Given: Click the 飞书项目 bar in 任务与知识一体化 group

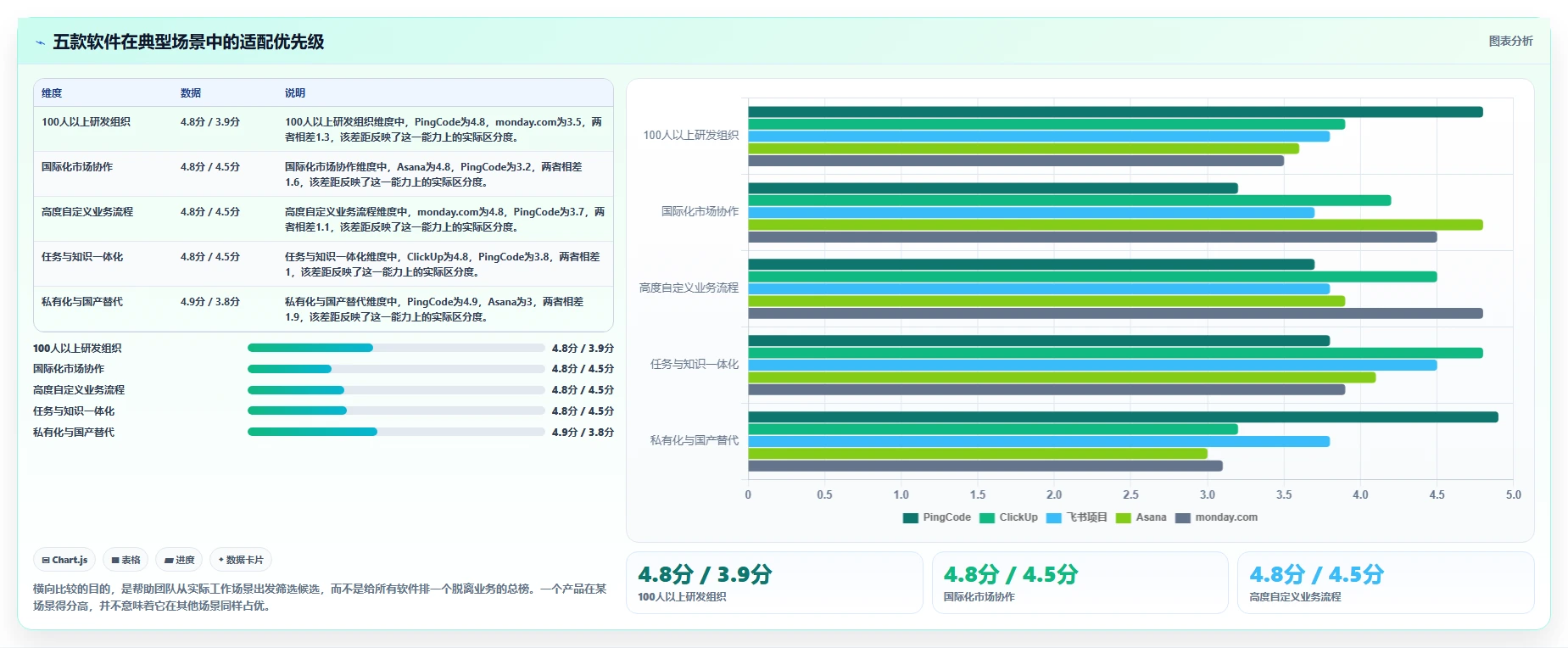Looking at the screenshot, I should (1092, 366).
